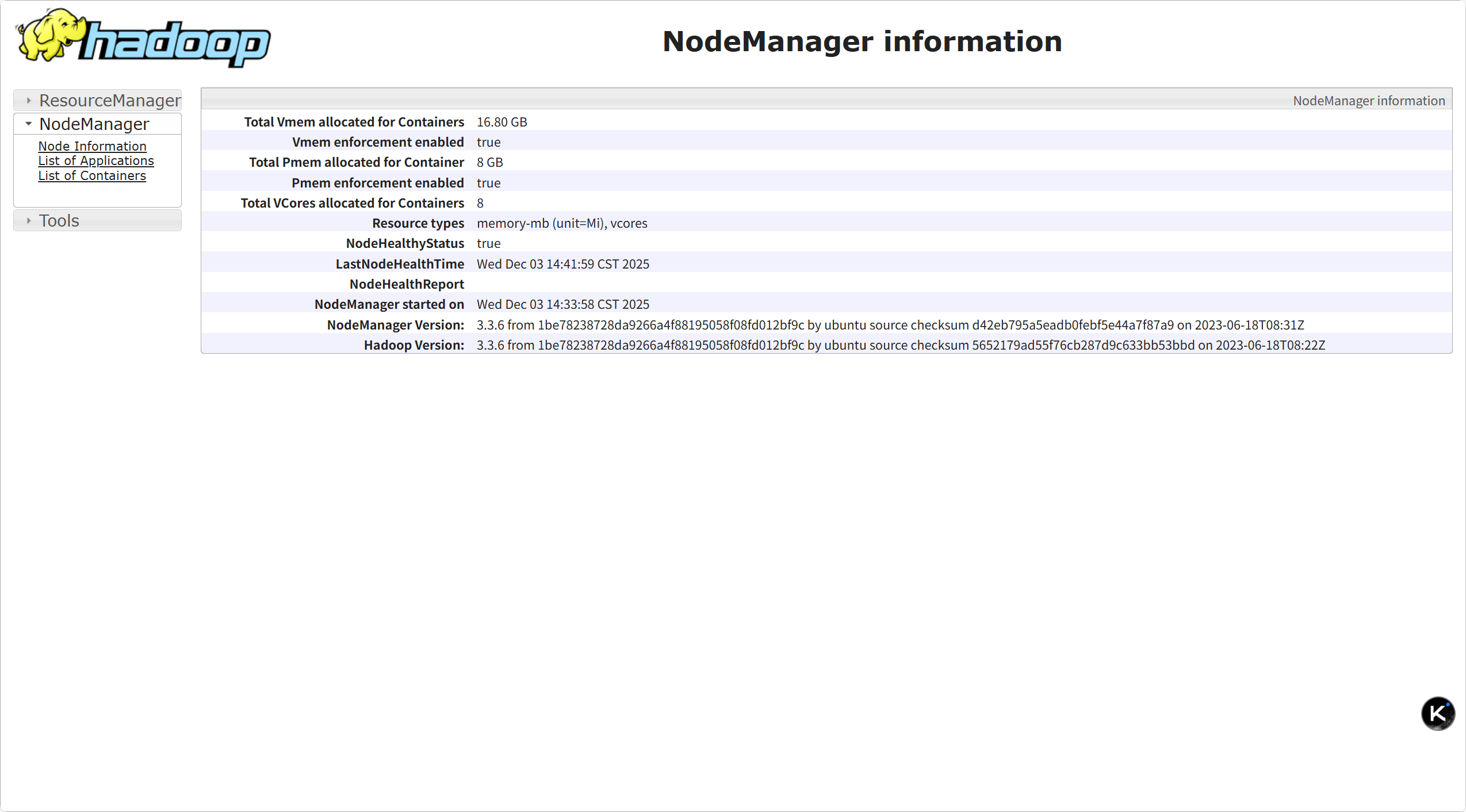Open the ResourceManager menu header
1466x812 pixels.
pos(109,101)
